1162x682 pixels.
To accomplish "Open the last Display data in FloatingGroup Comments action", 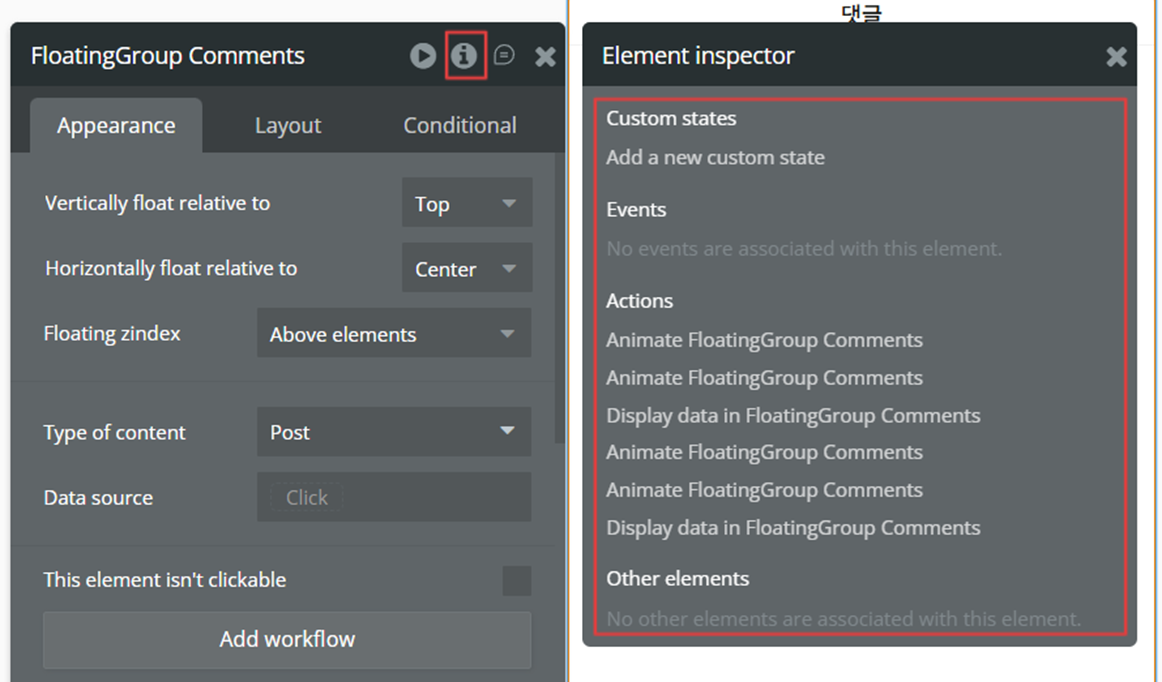I will pyautogui.click(x=793, y=528).
